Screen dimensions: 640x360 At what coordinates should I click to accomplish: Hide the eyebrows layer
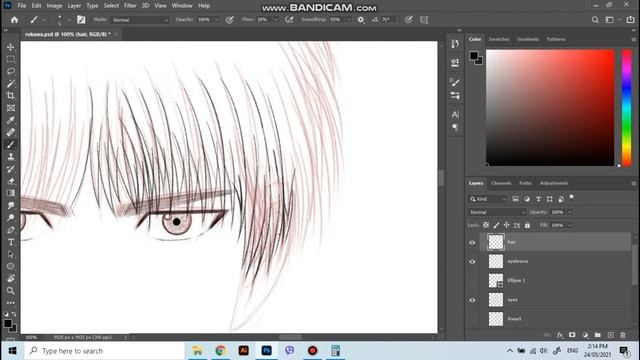472,262
